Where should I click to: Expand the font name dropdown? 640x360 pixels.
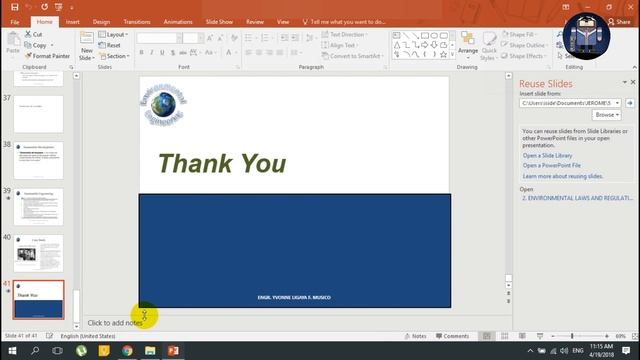tap(179, 38)
